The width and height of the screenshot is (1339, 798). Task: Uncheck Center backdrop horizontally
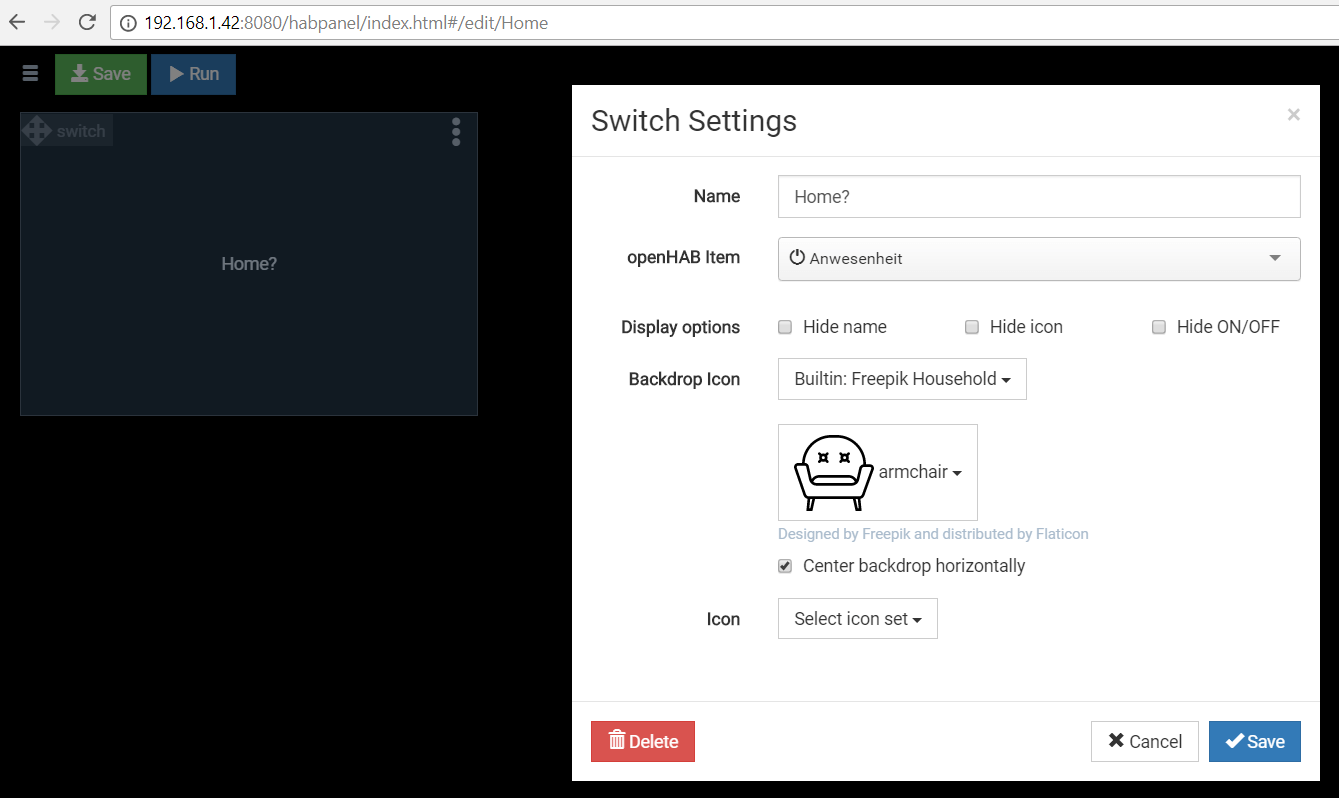[x=785, y=565]
